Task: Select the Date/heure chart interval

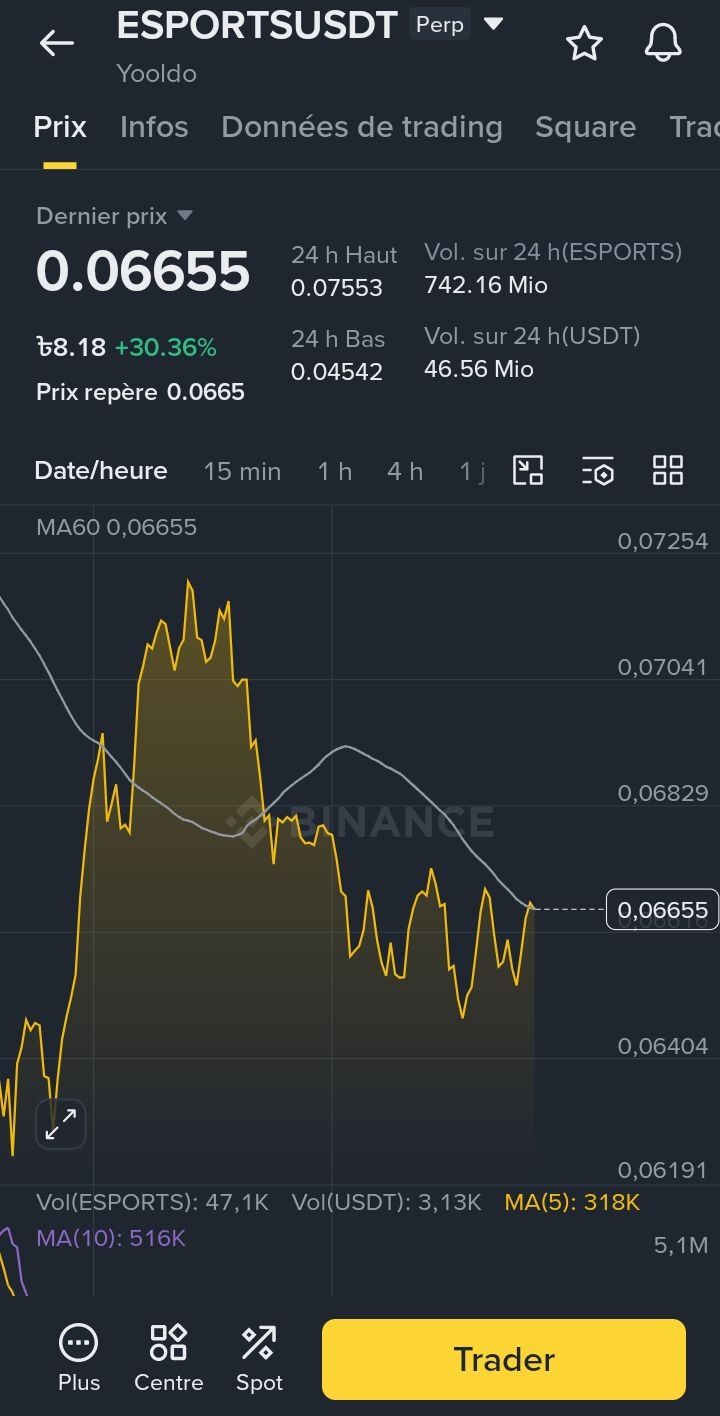Action: click(x=101, y=471)
